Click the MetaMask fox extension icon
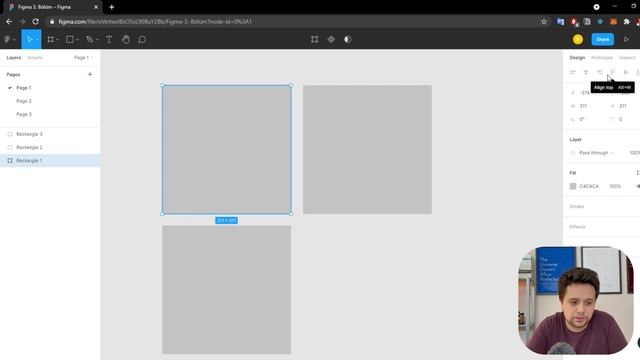The image size is (640, 360). click(613, 22)
